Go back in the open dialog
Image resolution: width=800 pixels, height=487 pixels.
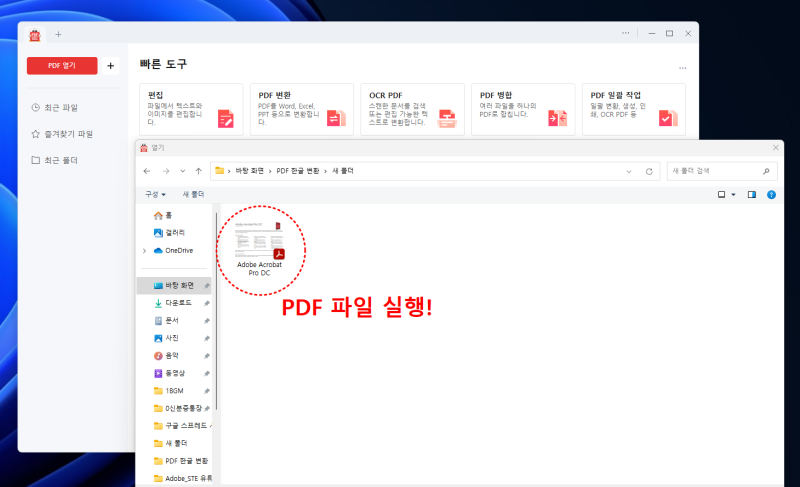(147, 171)
